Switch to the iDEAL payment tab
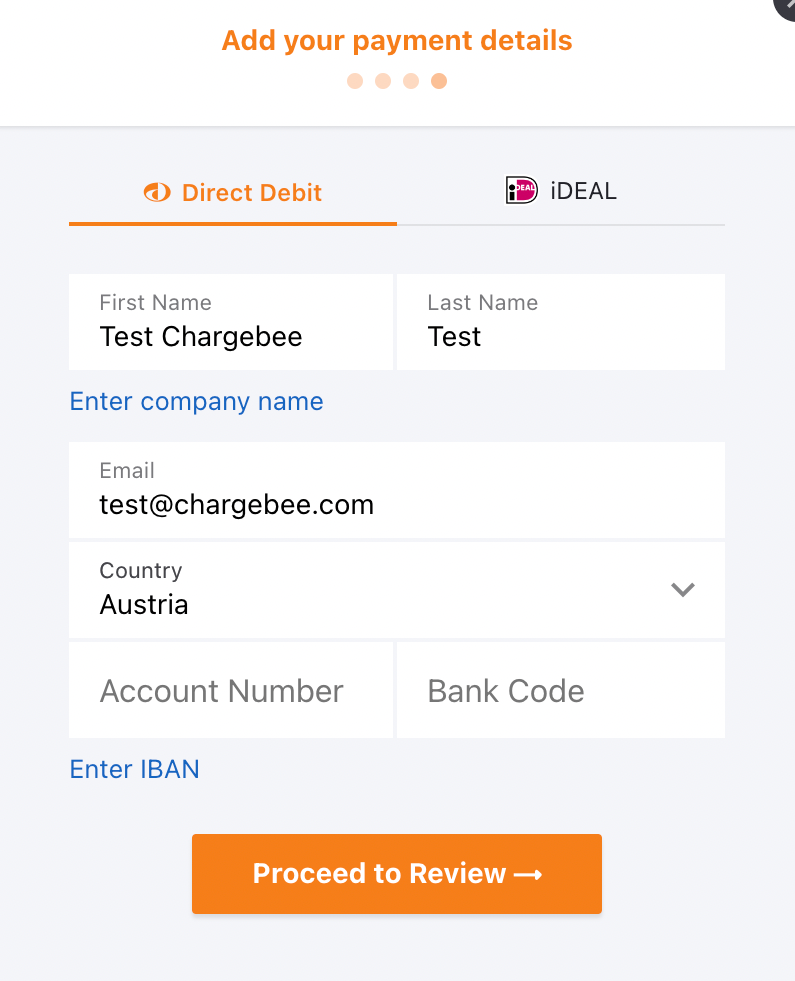The image size is (795, 981). (x=561, y=190)
